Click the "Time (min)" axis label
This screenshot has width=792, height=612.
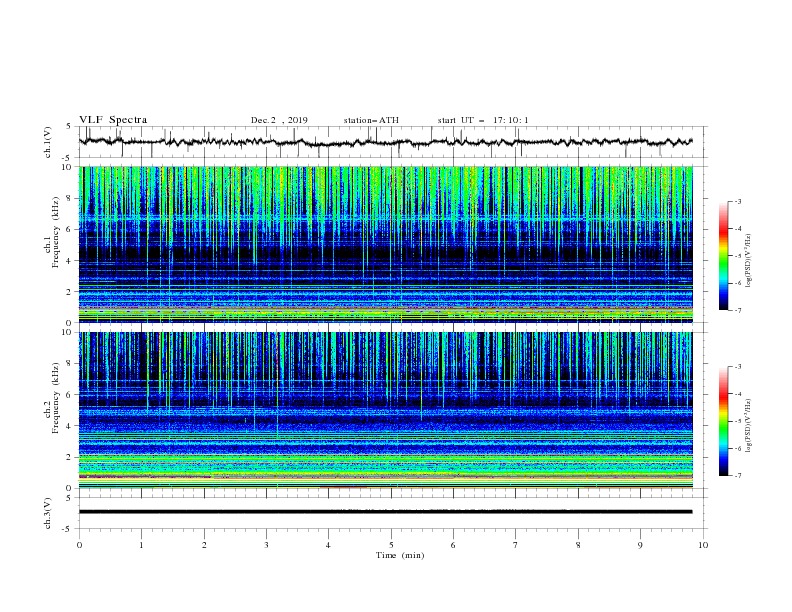[400, 555]
